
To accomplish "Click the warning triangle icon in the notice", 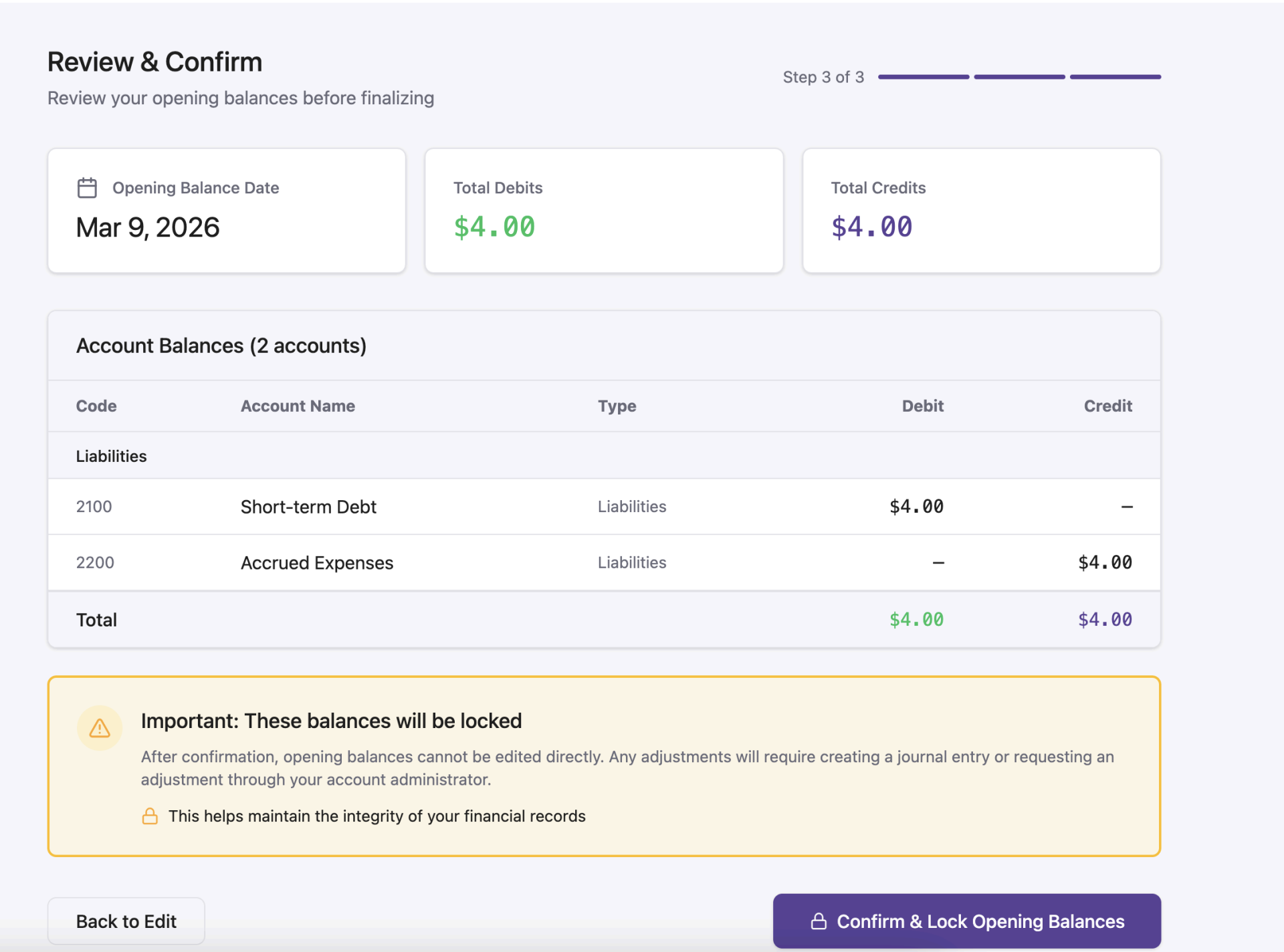I will (100, 728).
